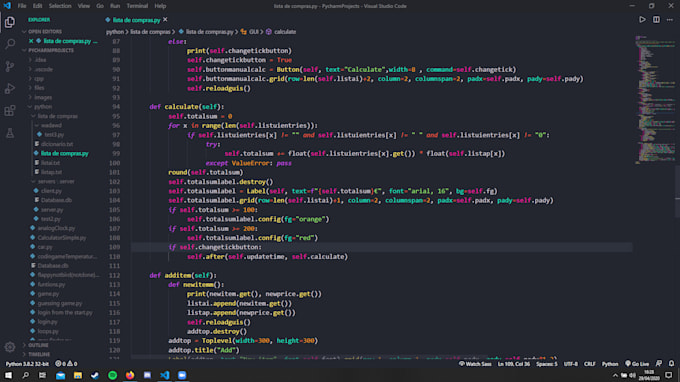Screen dimensions: 680x382
Task: Open the Explorer view in activity bar
Action: (x=10, y=22)
